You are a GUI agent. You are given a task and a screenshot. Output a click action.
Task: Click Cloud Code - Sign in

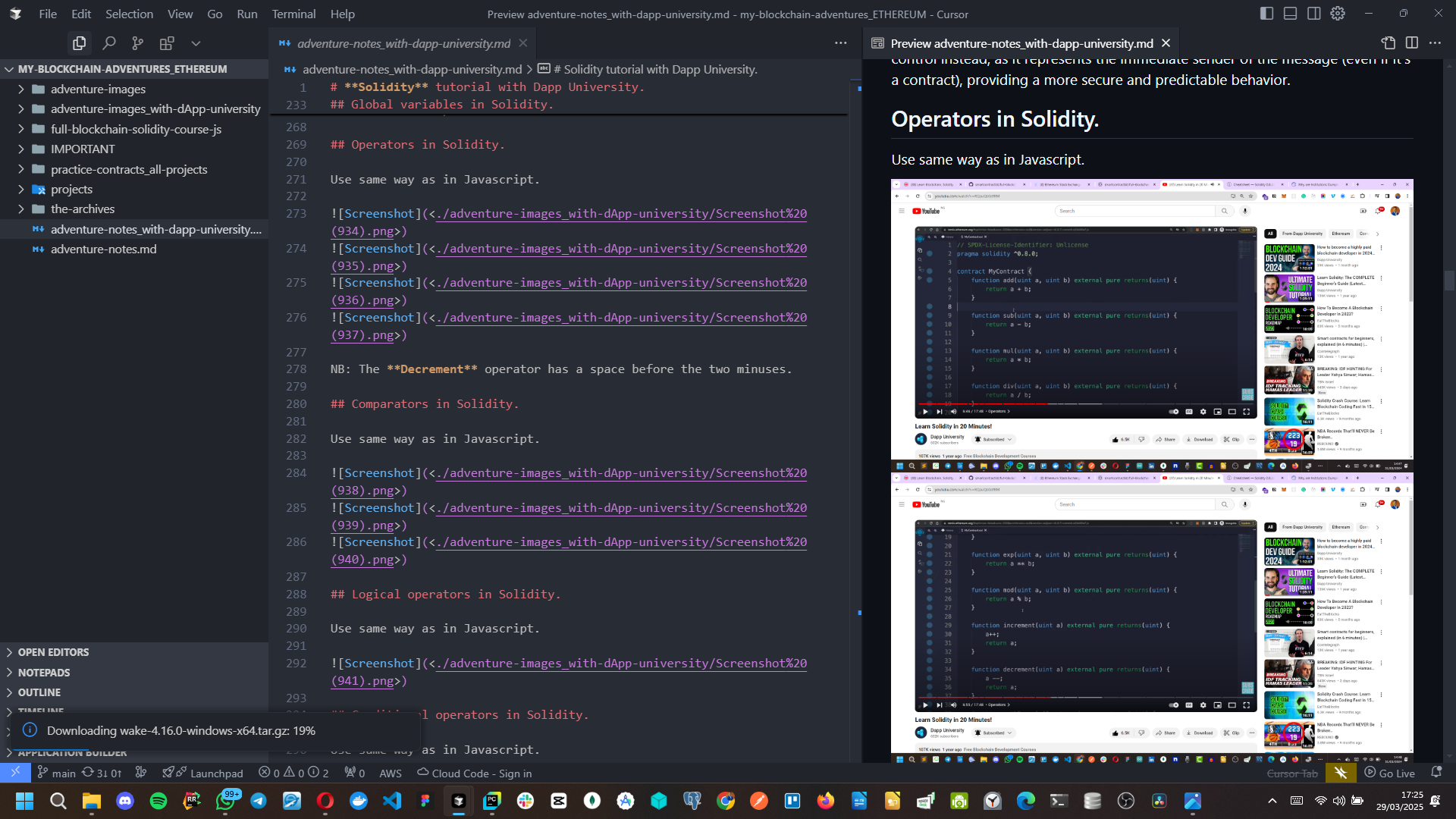(x=475, y=773)
